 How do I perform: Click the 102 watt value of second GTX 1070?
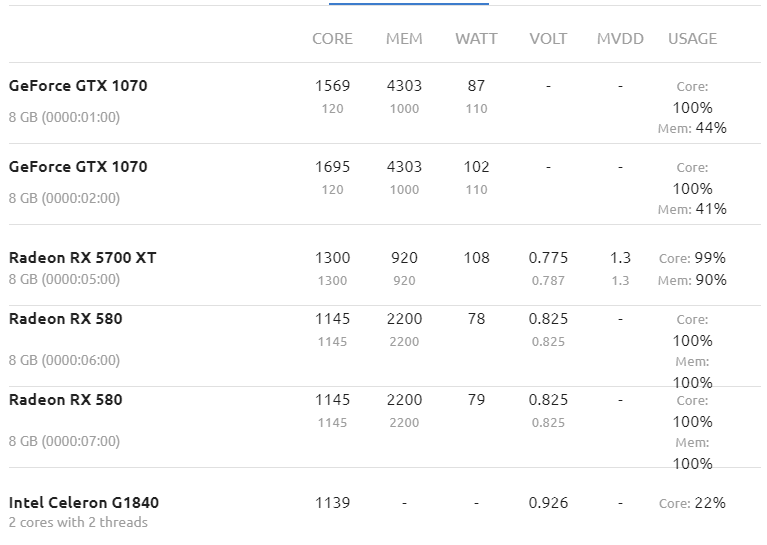click(476, 167)
